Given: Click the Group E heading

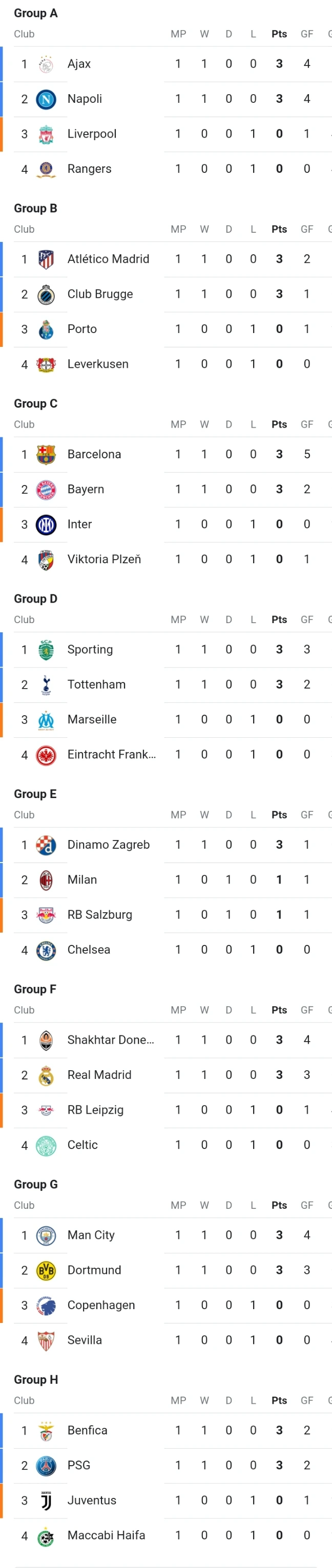Looking at the screenshot, I should click(35, 794).
